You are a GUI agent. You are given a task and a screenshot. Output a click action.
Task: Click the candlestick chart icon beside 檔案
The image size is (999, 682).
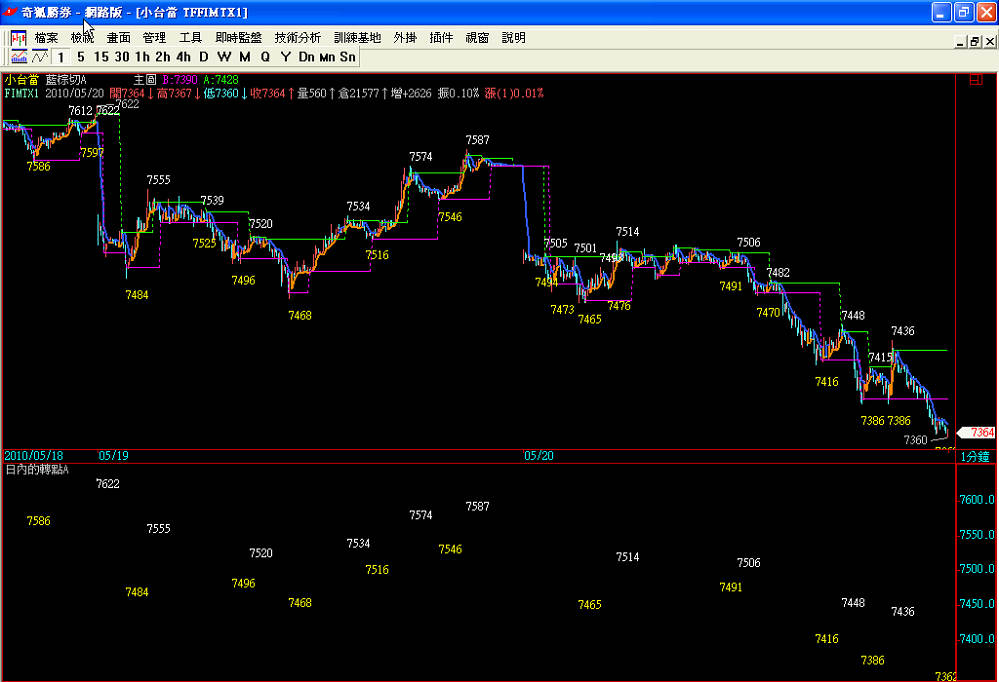pos(18,38)
